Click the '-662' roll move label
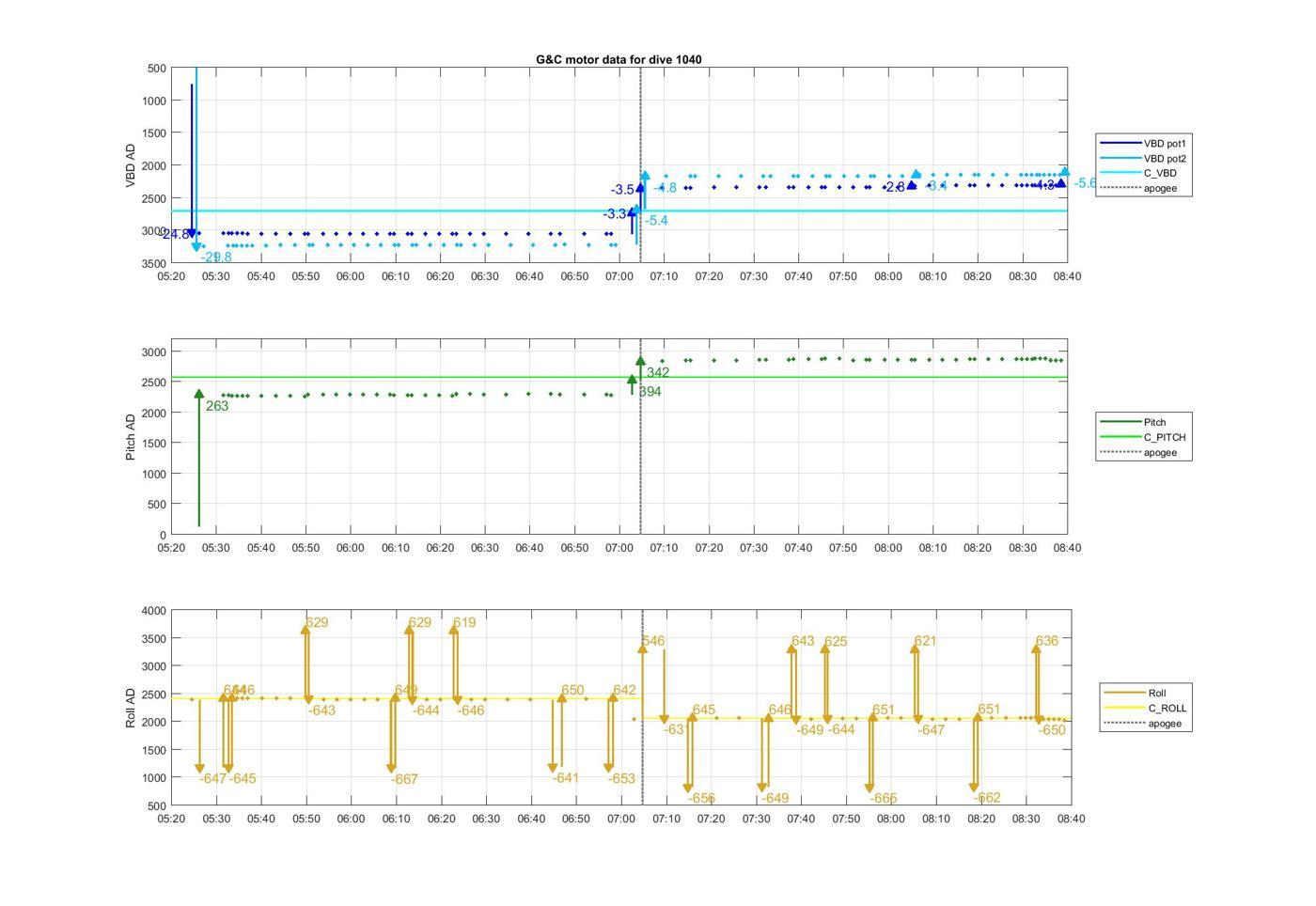This screenshot has width=1316, height=906. click(987, 798)
